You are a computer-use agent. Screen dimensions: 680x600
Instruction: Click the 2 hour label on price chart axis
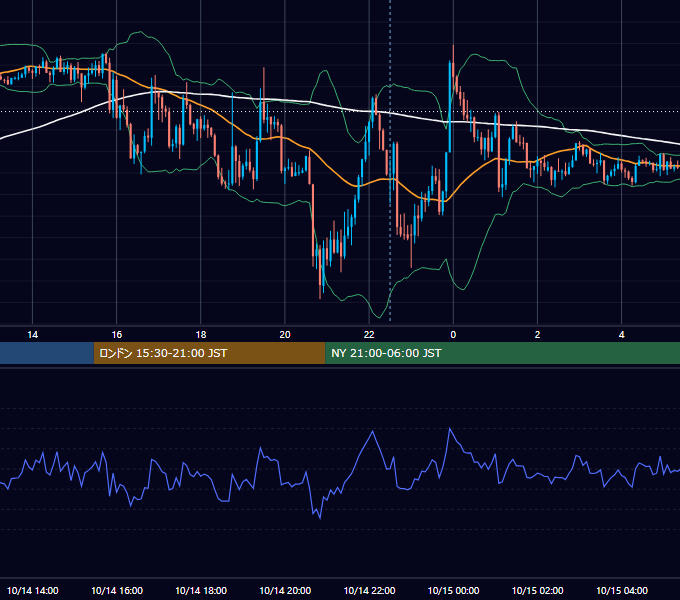tap(537, 334)
